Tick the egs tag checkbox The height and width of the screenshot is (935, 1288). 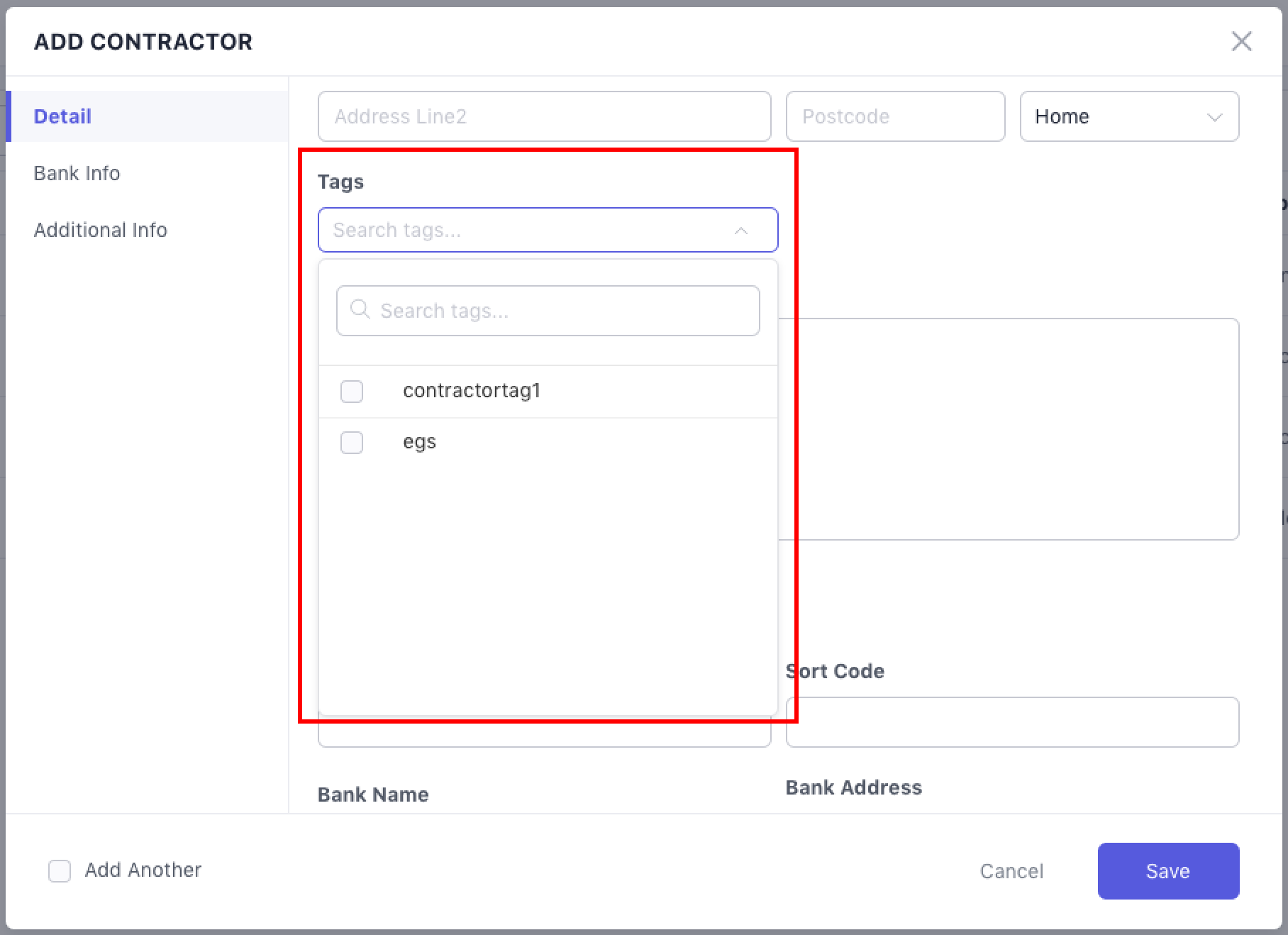[352, 443]
